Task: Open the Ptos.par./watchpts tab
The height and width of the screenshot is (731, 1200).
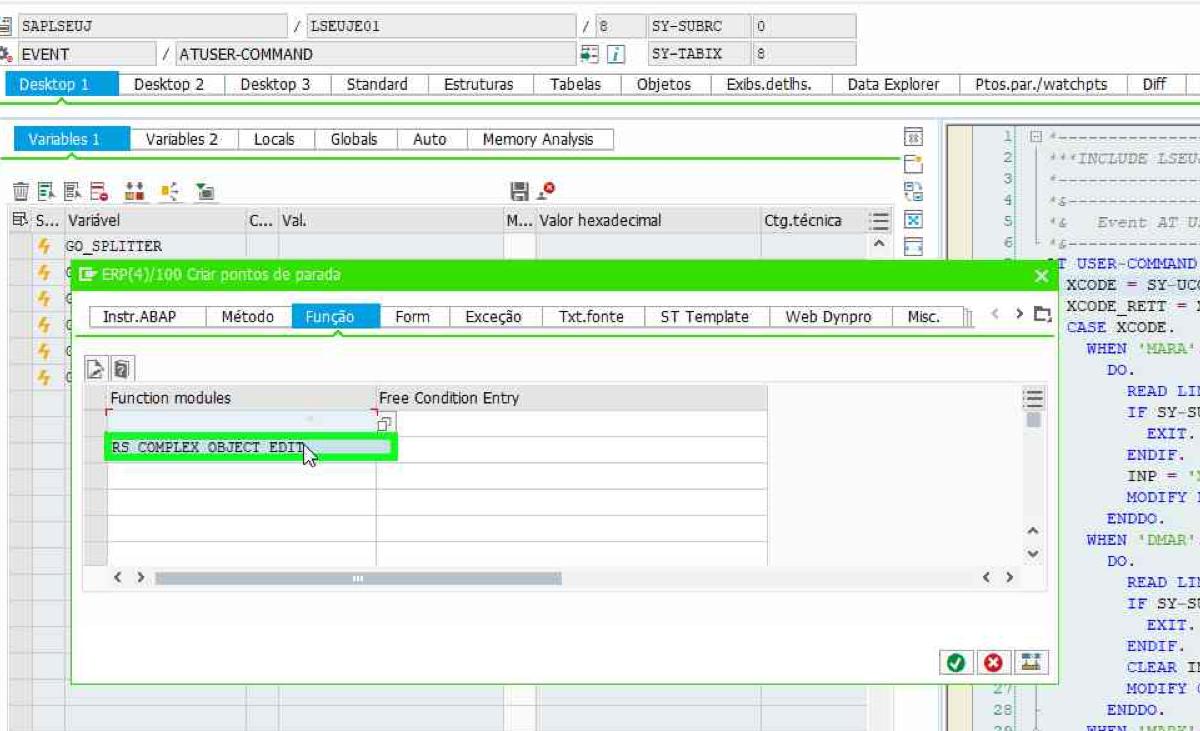Action: (x=1041, y=84)
